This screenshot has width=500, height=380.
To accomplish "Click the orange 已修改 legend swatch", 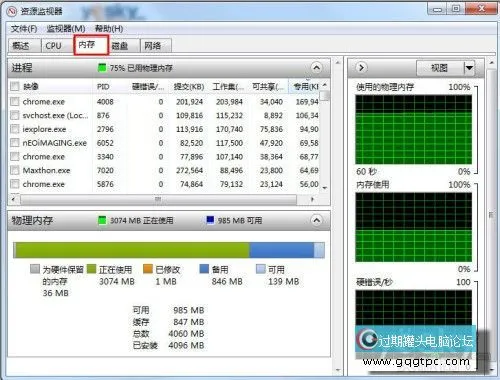I will point(148,269).
